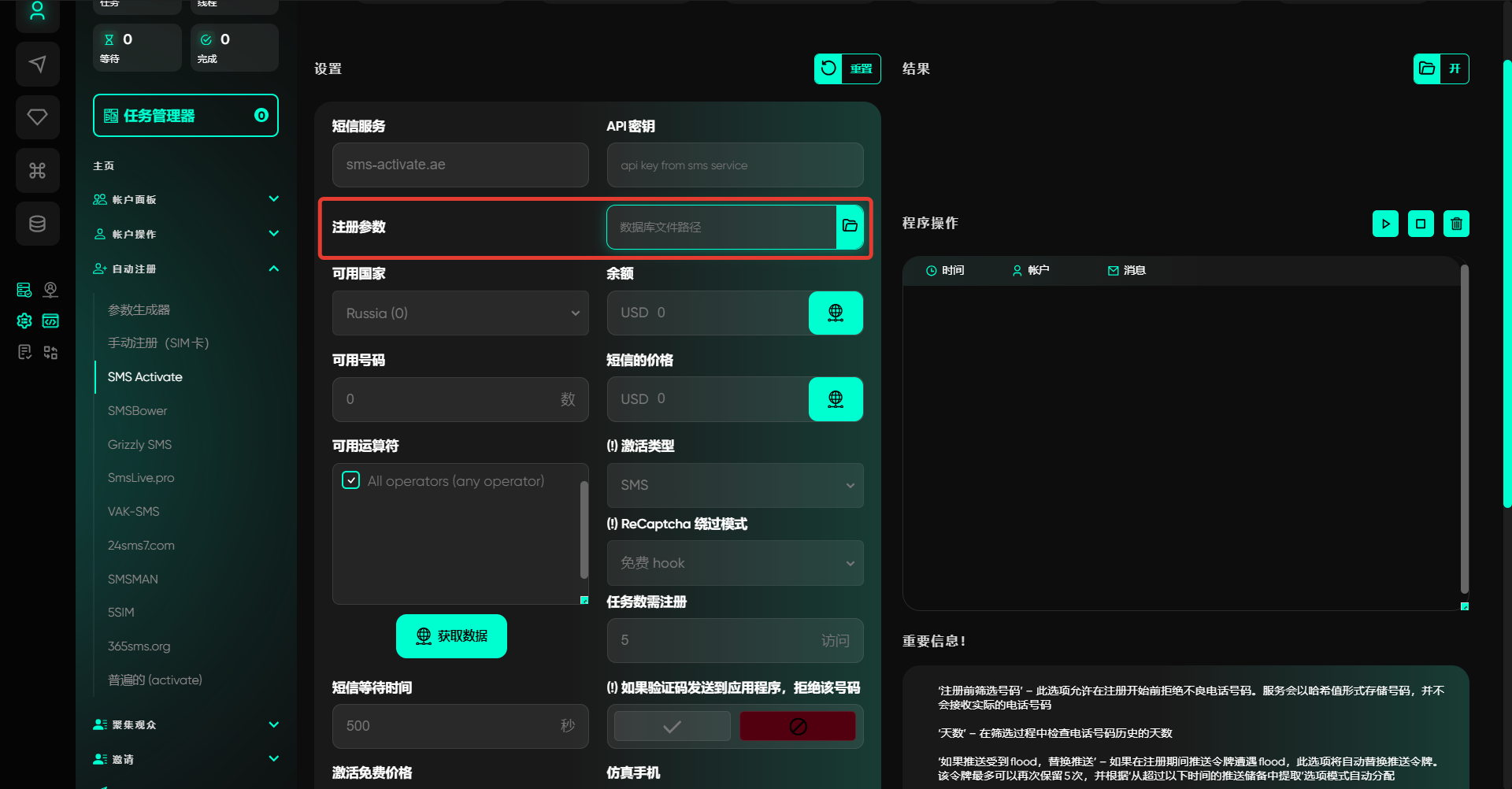Click the 获取数据 button
Viewport: 1512px width, 789px height.
[451, 636]
